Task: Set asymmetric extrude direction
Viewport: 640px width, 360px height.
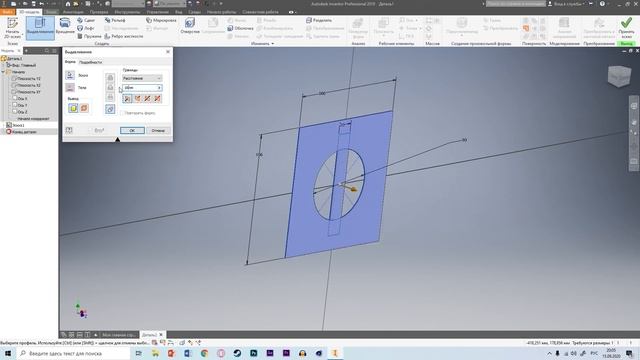Action: click(x=157, y=98)
